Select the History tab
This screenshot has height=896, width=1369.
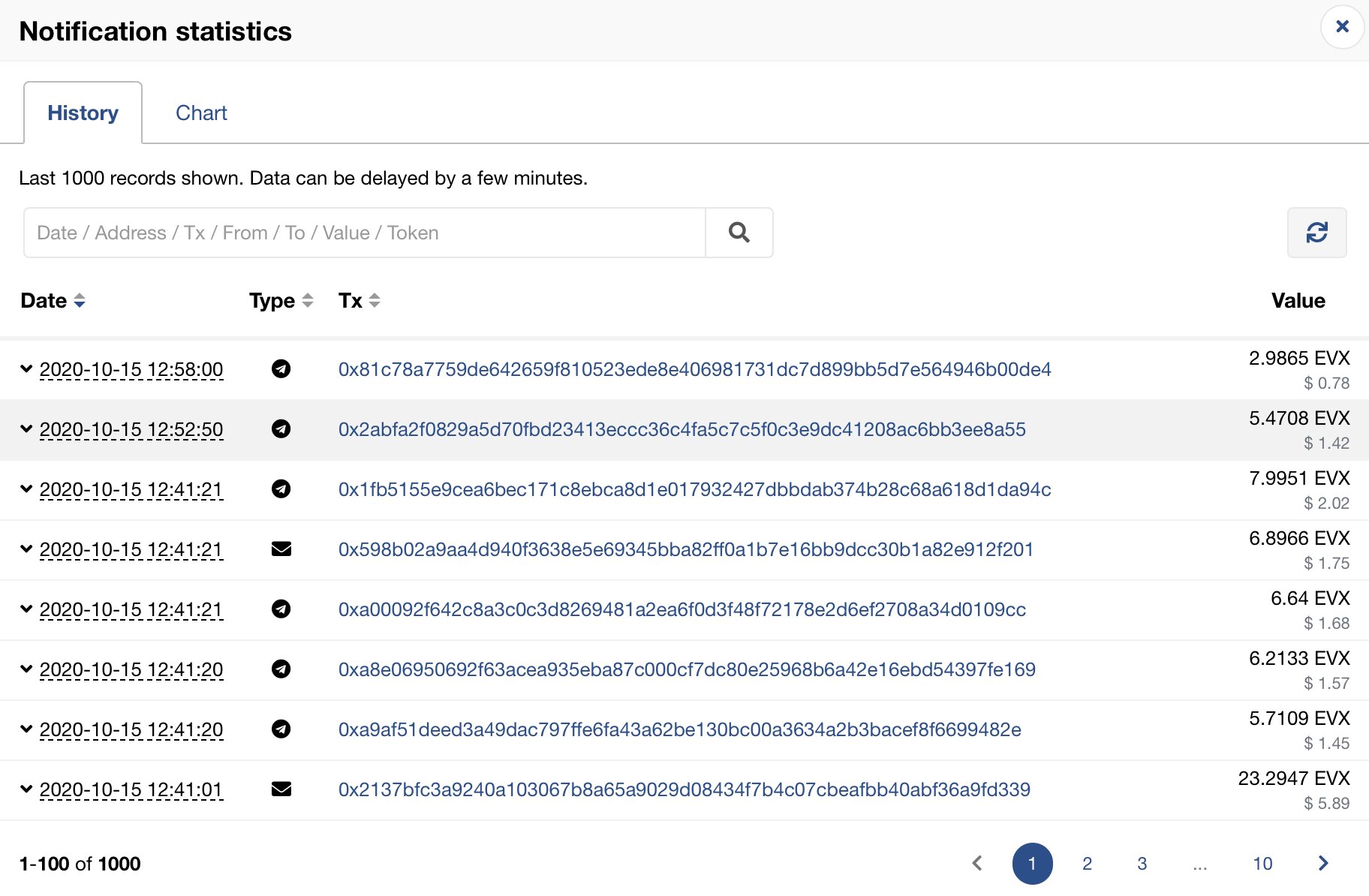[83, 113]
